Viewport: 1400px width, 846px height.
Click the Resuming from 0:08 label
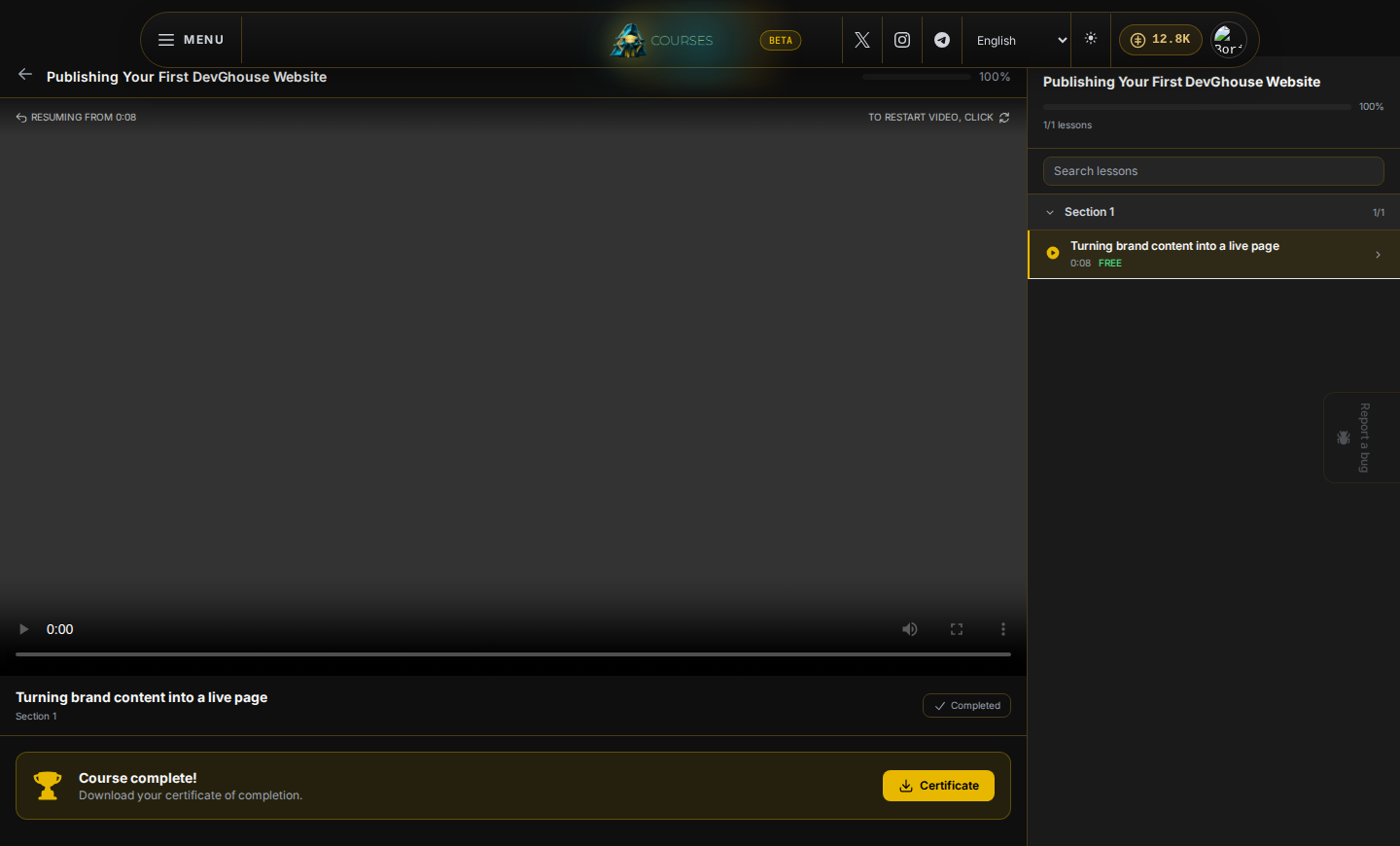pyautogui.click(x=76, y=118)
